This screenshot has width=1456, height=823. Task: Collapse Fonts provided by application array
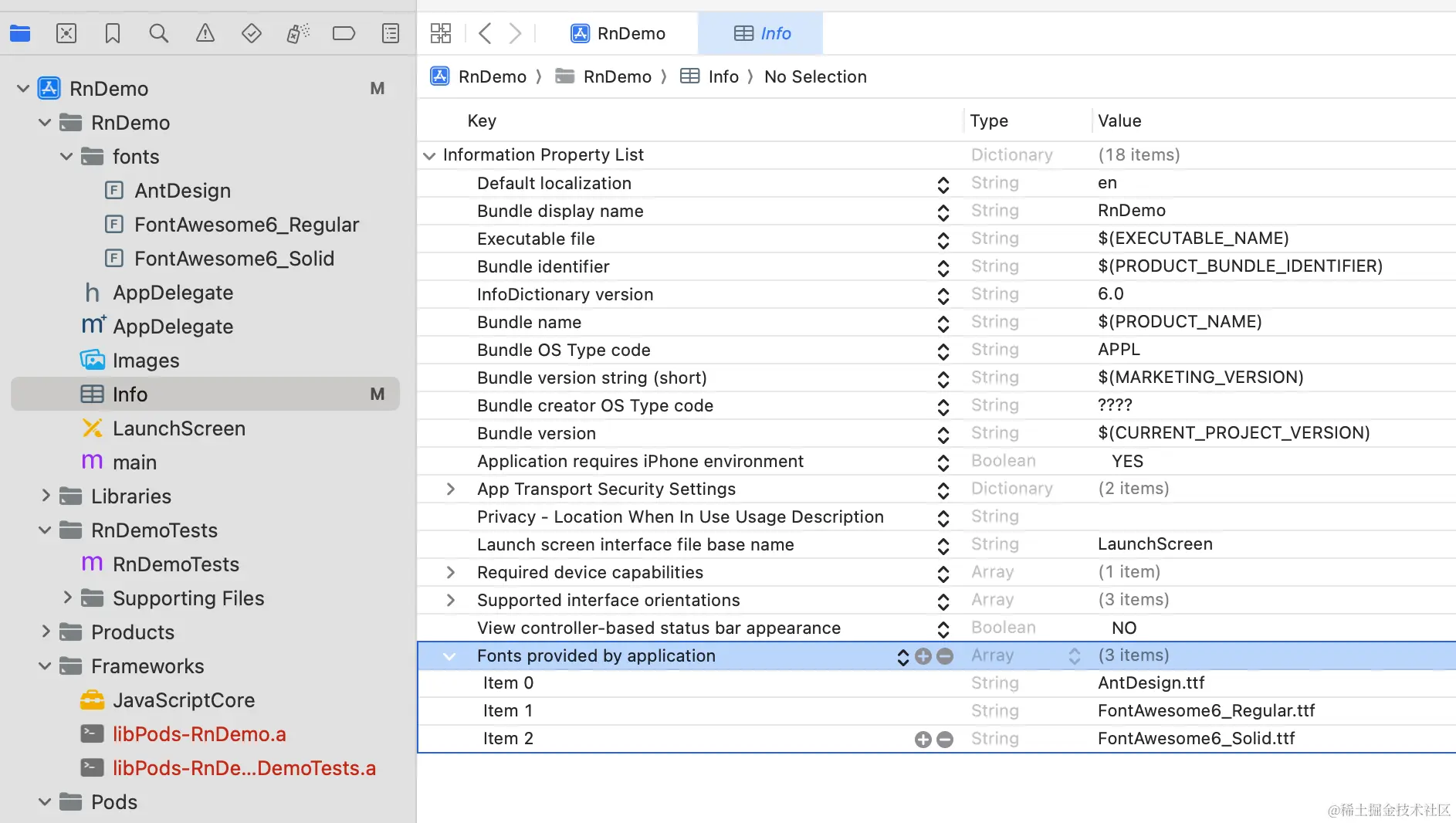[x=449, y=656]
